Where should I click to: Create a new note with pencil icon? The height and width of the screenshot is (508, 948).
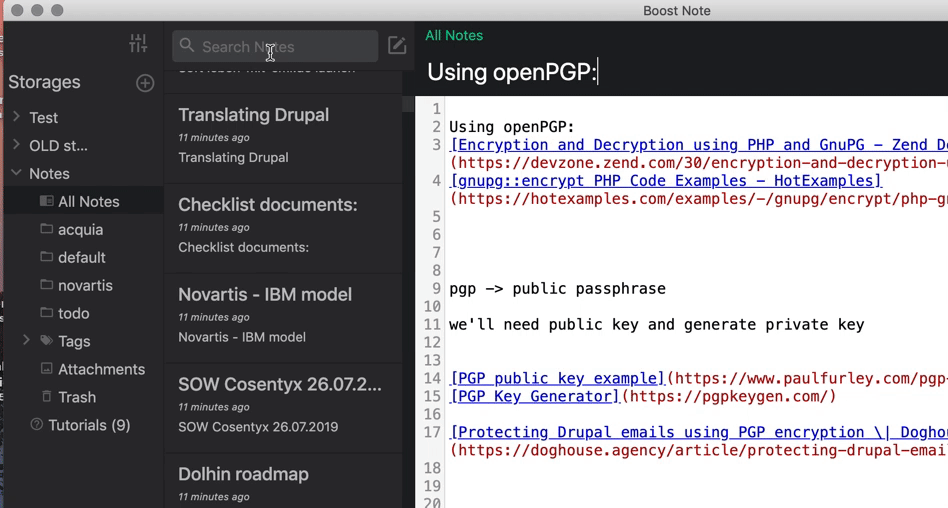click(x=397, y=45)
